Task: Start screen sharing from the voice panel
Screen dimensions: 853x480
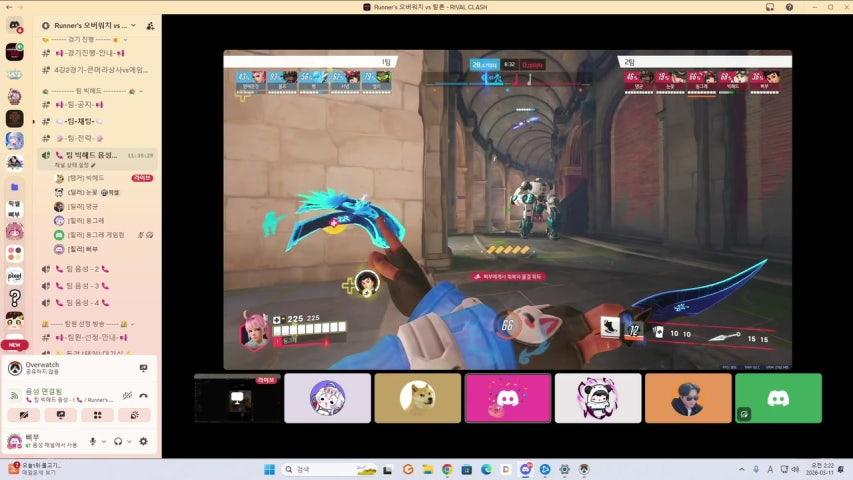Action: click(x=61, y=415)
